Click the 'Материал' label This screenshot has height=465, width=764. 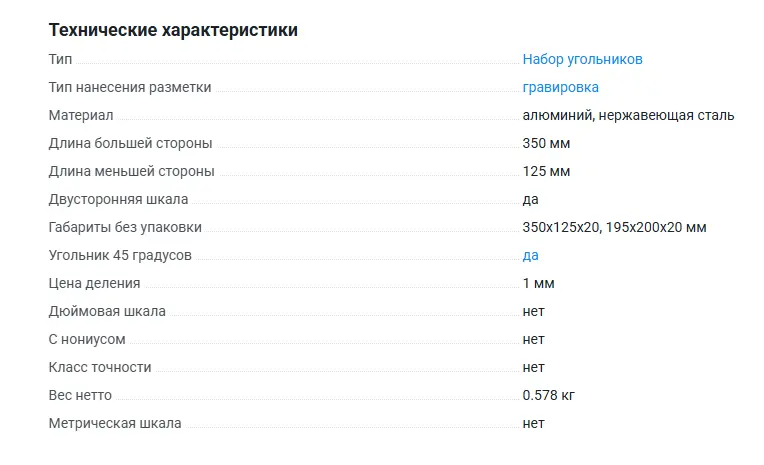click(81, 115)
